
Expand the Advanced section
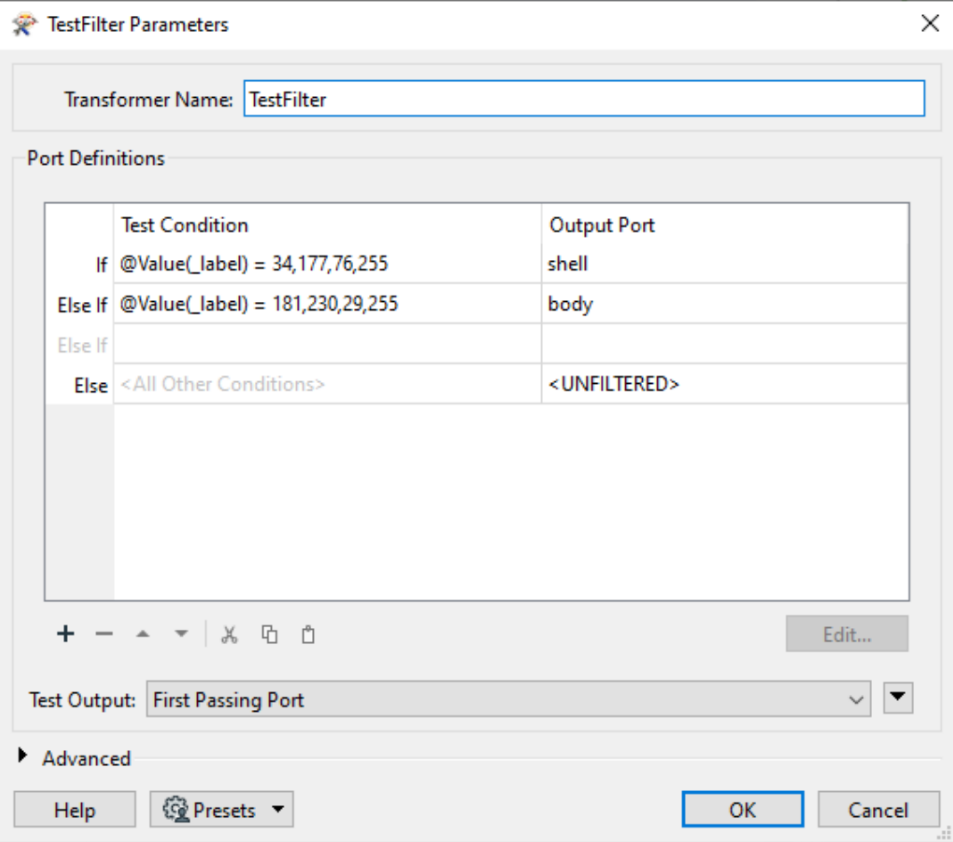click(24, 758)
